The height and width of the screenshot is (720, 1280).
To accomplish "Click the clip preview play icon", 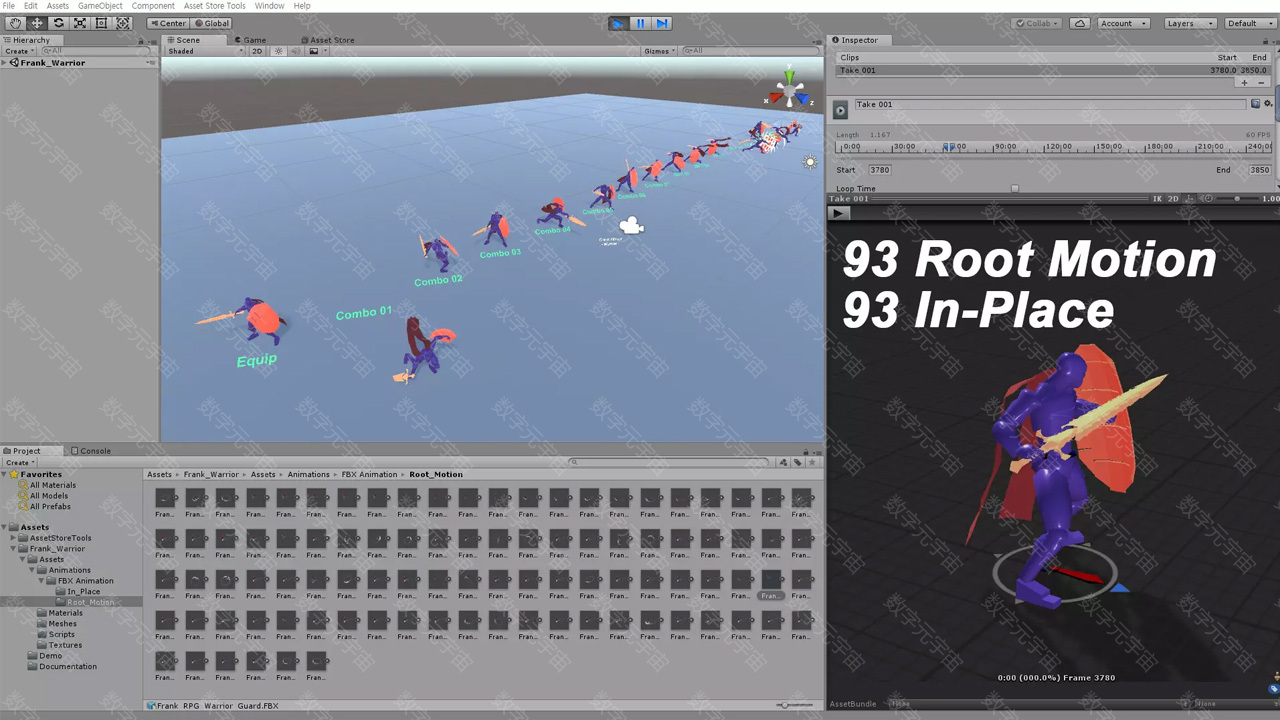I will (840, 110).
